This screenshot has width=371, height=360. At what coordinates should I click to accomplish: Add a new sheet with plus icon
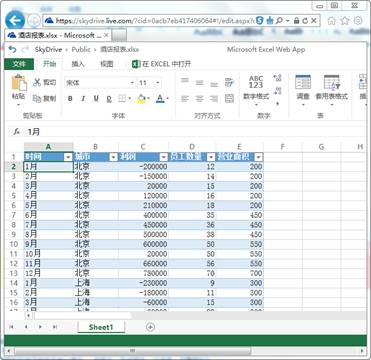(x=150, y=327)
